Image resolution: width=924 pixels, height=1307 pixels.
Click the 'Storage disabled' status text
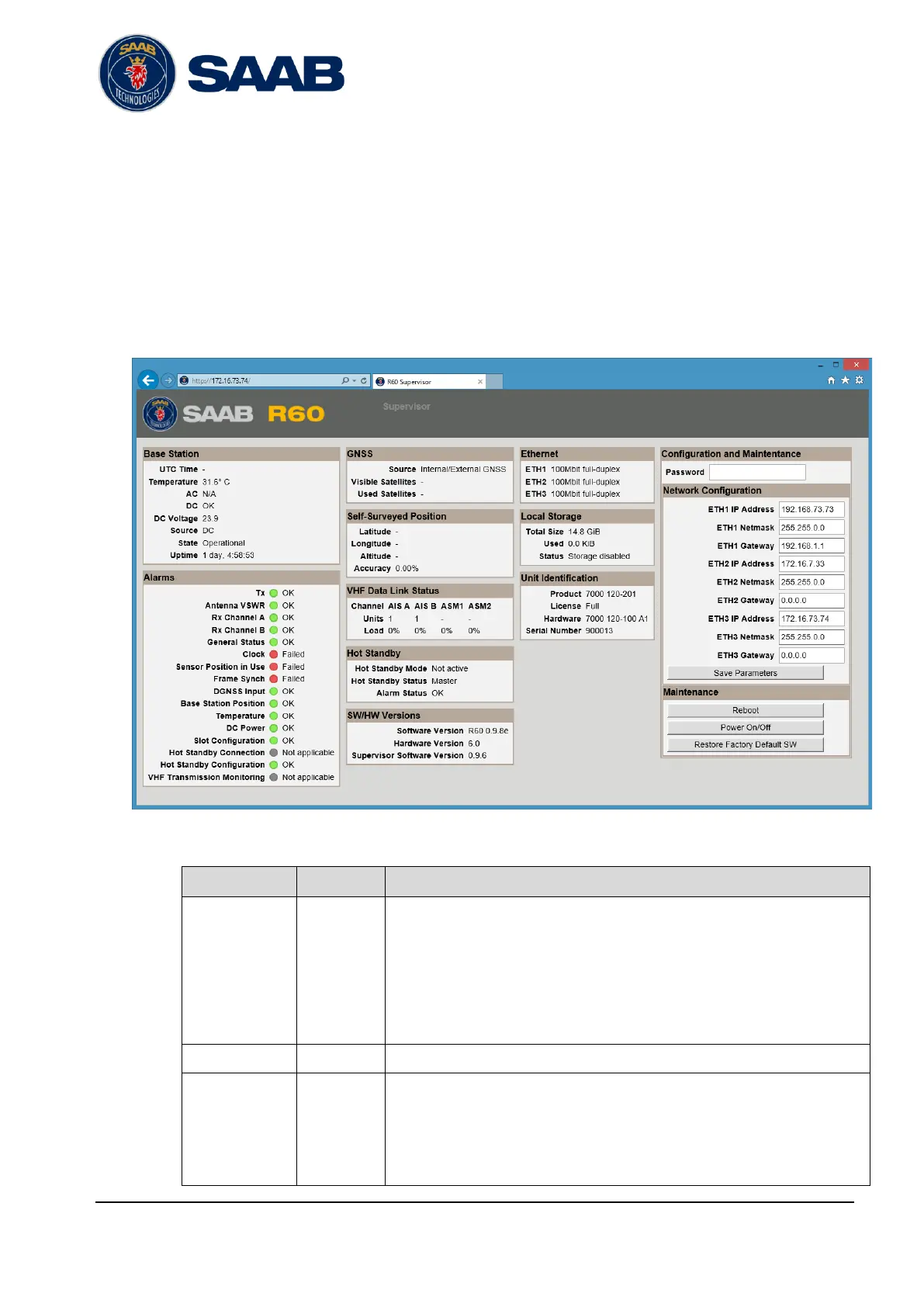click(599, 556)
